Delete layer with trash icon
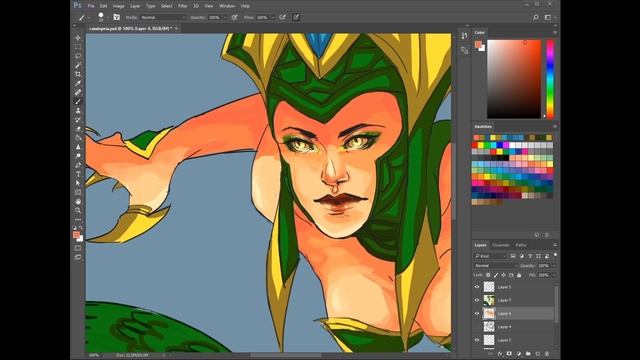The height and width of the screenshot is (360, 640). [547, 353]
